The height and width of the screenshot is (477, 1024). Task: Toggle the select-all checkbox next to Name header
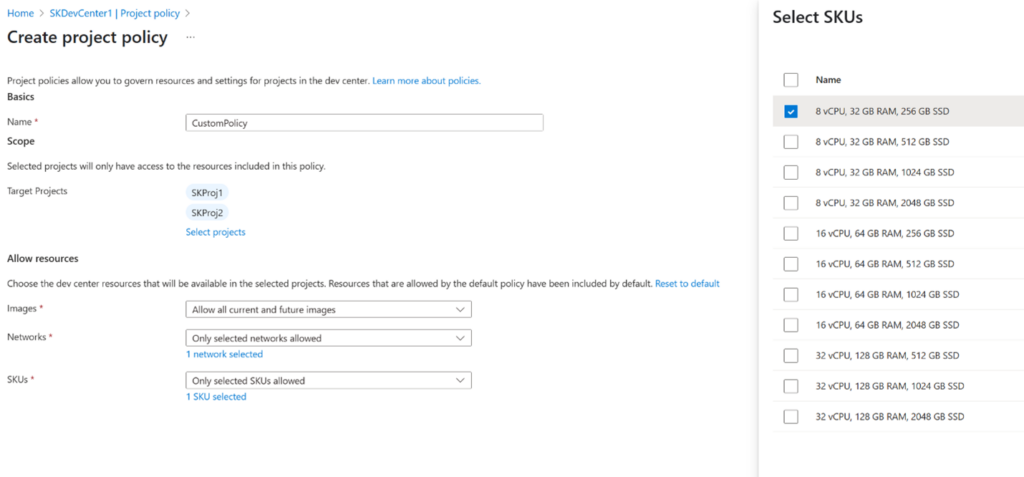coord(791,79)
